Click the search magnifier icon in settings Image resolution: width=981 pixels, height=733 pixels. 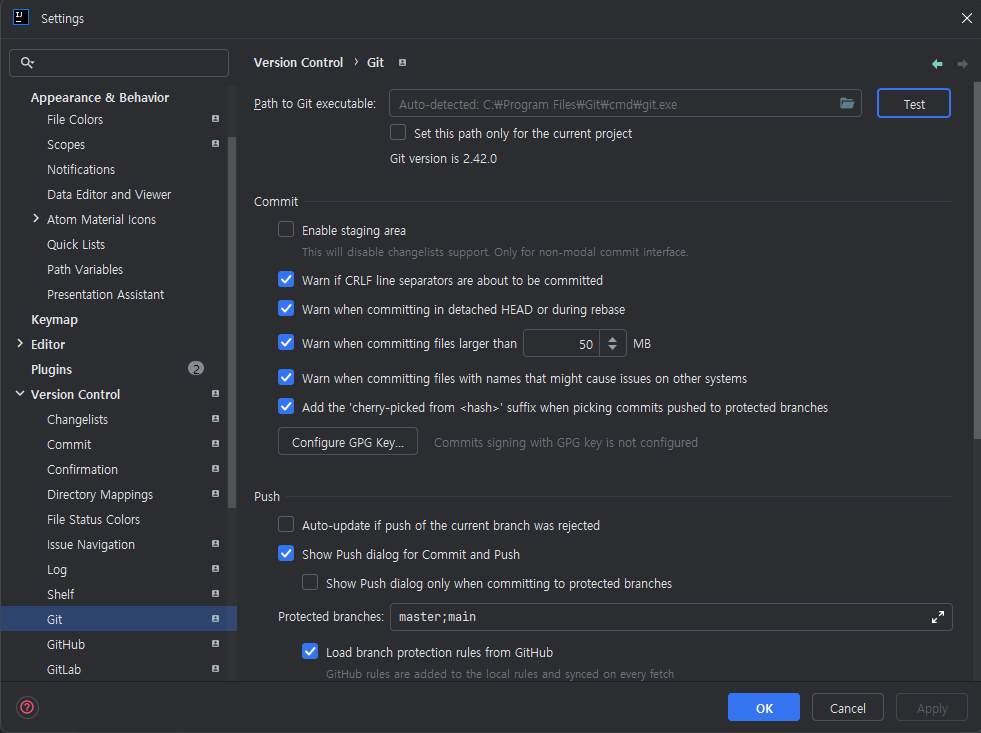27,63
